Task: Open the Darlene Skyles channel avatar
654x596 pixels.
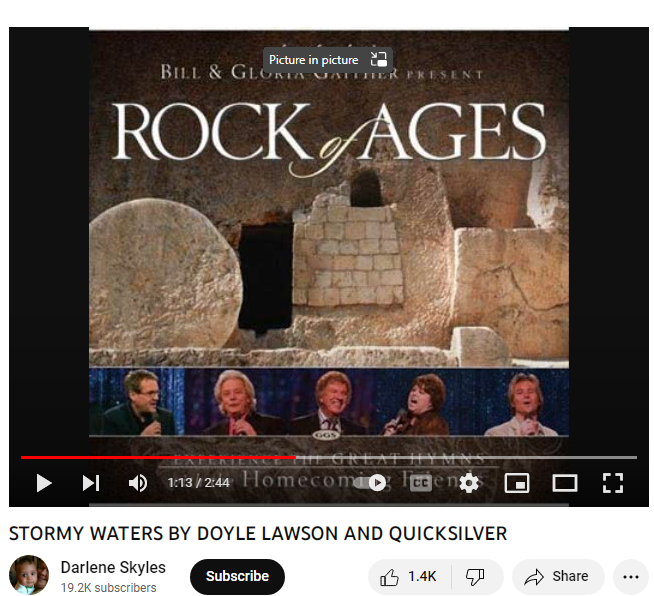Action: tap(29, 575)
